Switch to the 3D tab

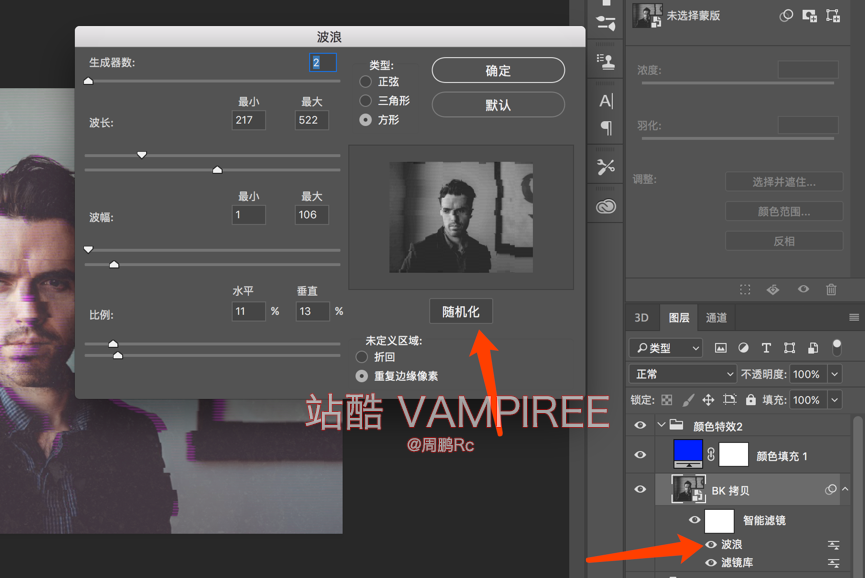641,318
